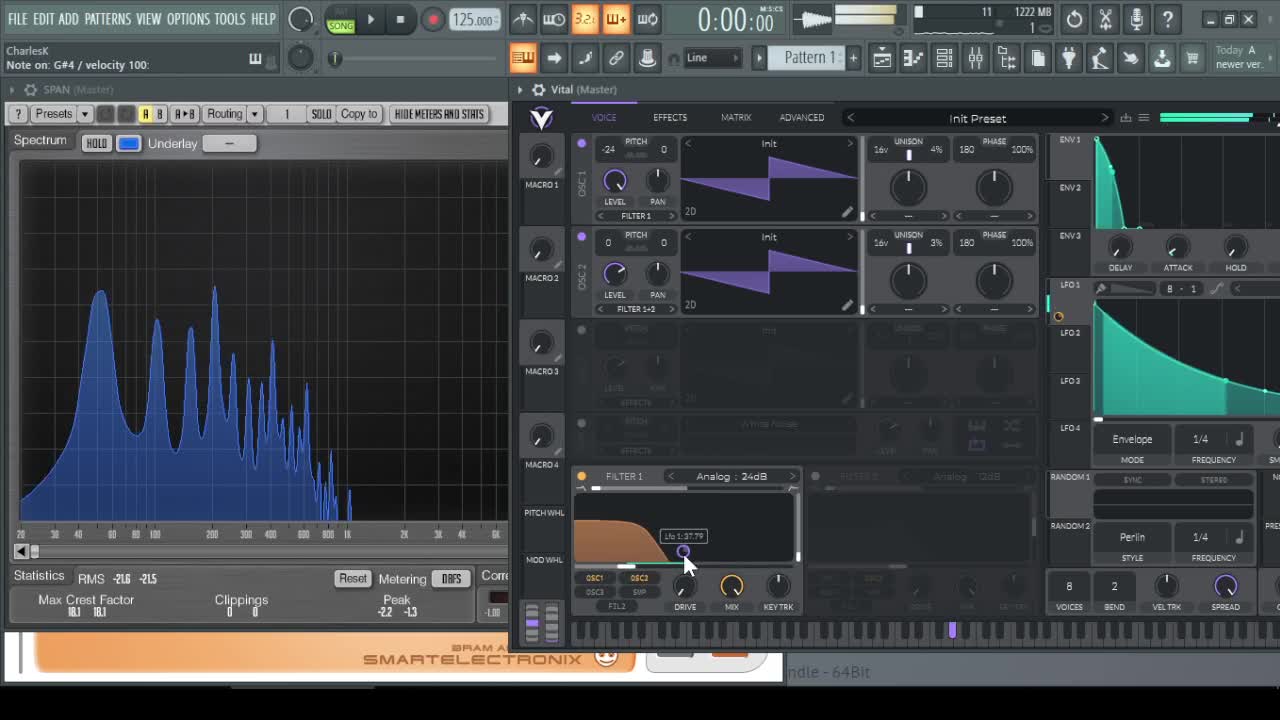Click the Reset statistics button
The width and height of the screenshot is (1280, 720).
pyautogui.click(x=353, y=579)
